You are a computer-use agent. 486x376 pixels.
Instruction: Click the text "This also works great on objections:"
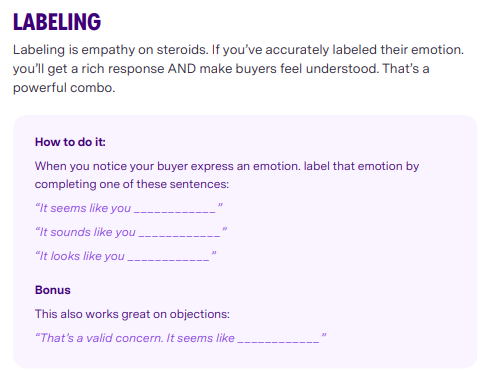click(x=132, y=314)
